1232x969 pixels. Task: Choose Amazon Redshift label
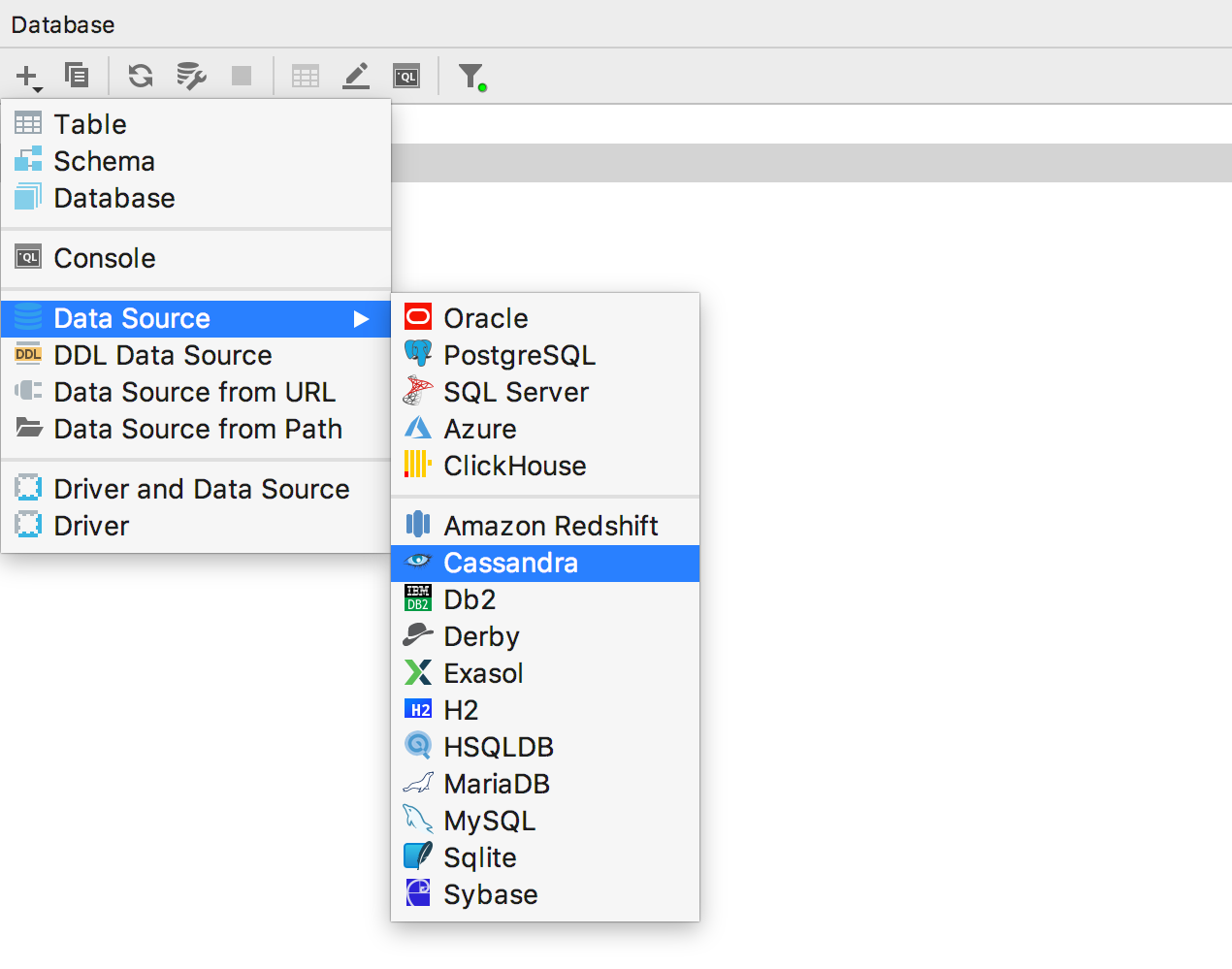[x=551, y=526]
